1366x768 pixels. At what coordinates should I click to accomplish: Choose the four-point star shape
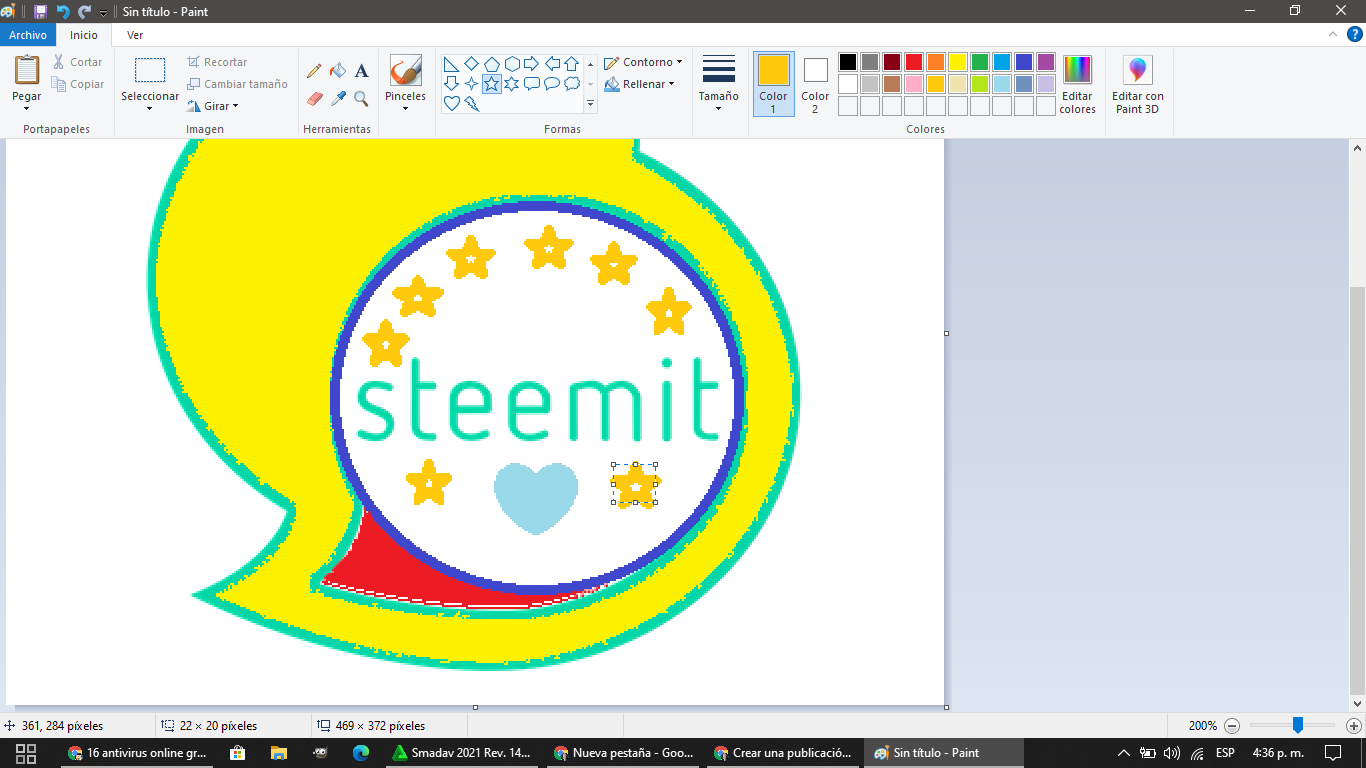[x=471, y=84]
